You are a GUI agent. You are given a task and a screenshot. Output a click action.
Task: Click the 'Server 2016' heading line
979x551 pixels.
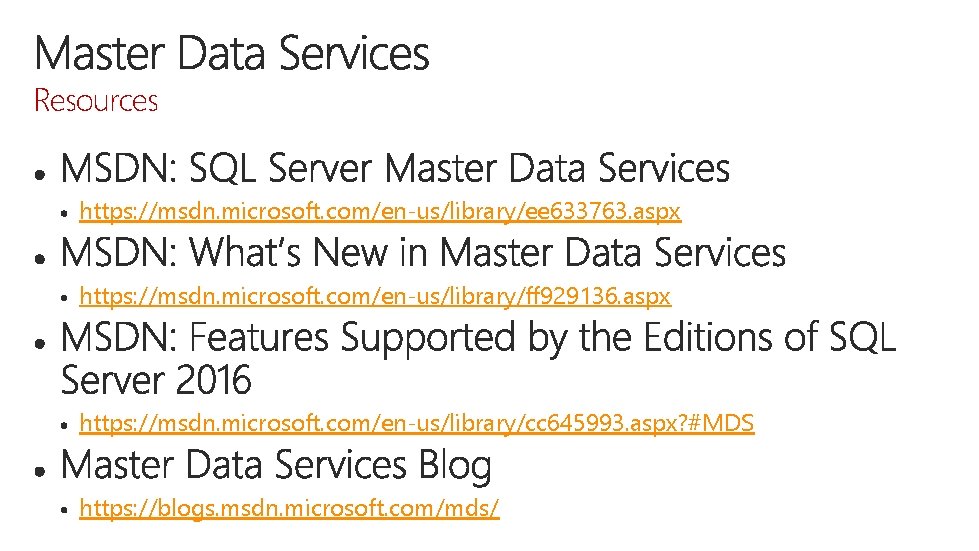pyautogui.click(x=156, y=381)
